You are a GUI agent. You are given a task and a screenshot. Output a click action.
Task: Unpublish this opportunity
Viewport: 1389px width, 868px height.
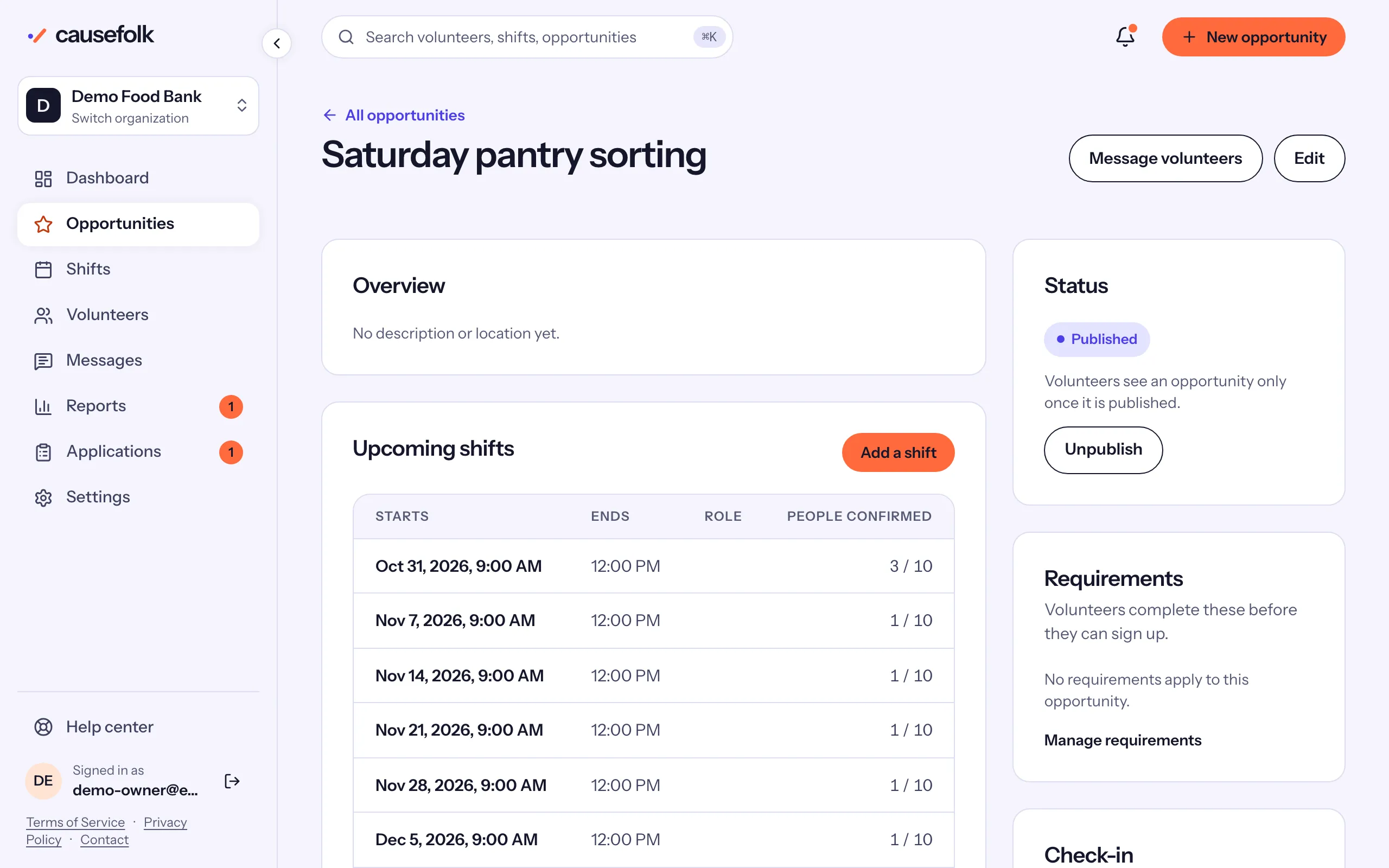click(x=1103, y=450)
